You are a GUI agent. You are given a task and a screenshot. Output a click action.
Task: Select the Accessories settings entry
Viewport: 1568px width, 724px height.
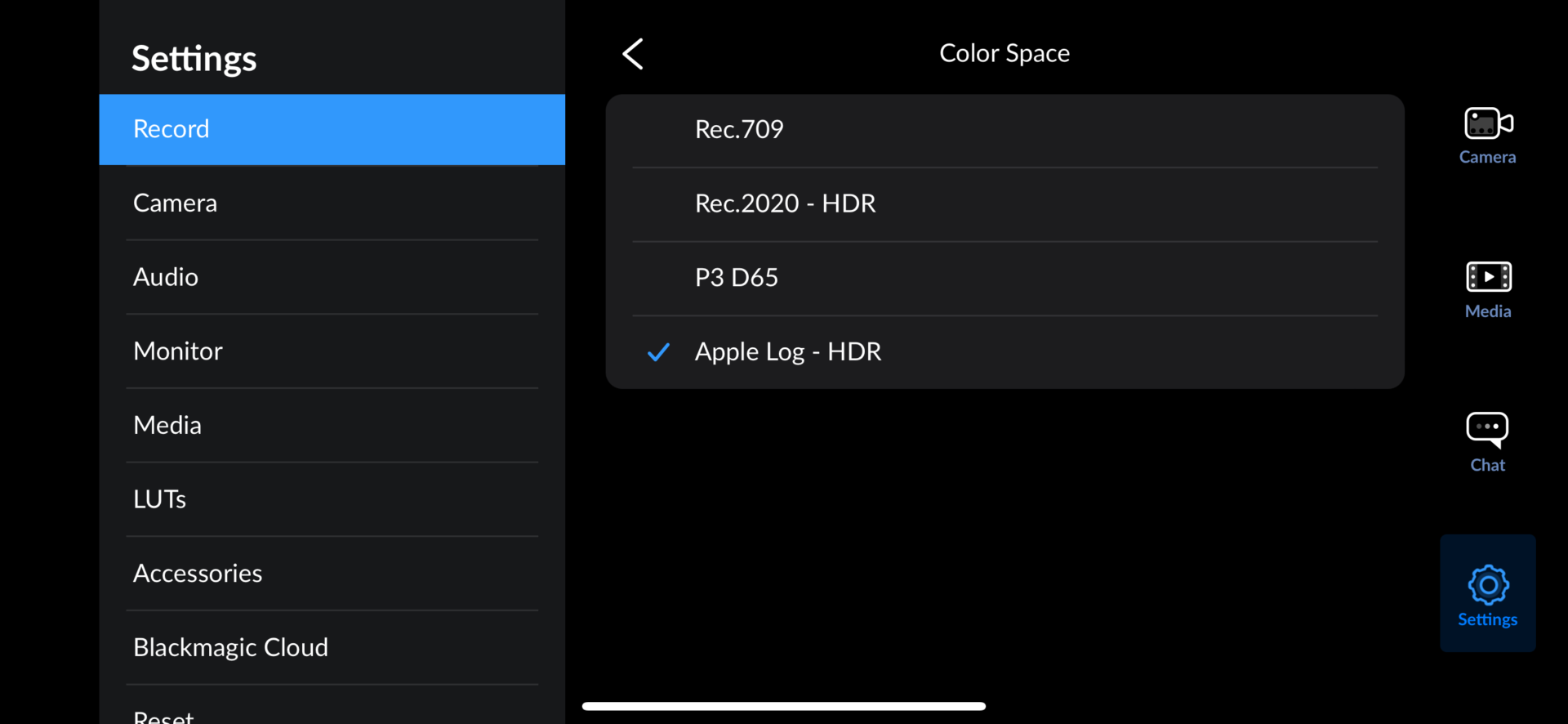(x=332, y=573)
